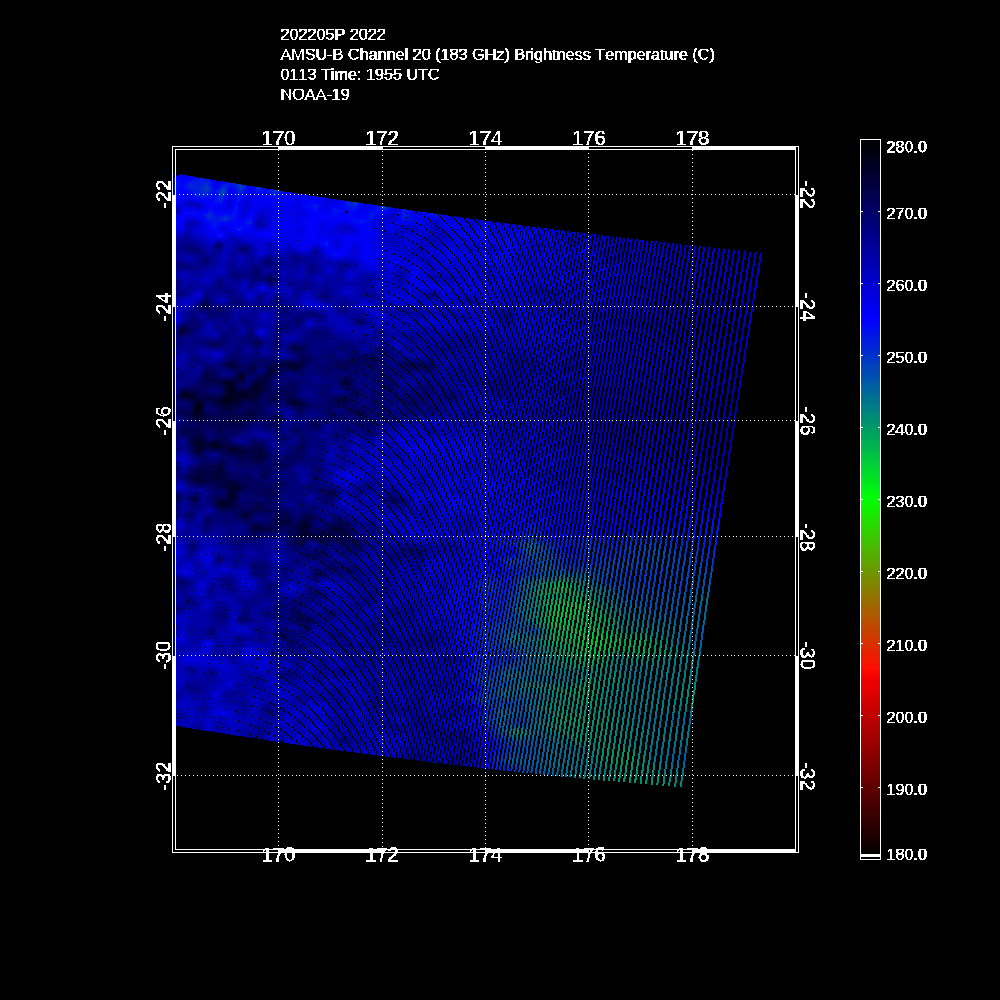The image size is (1000, 1000).
Task: Click the 280.0 label on the colorbar
Action: click(x=906, y=147)
